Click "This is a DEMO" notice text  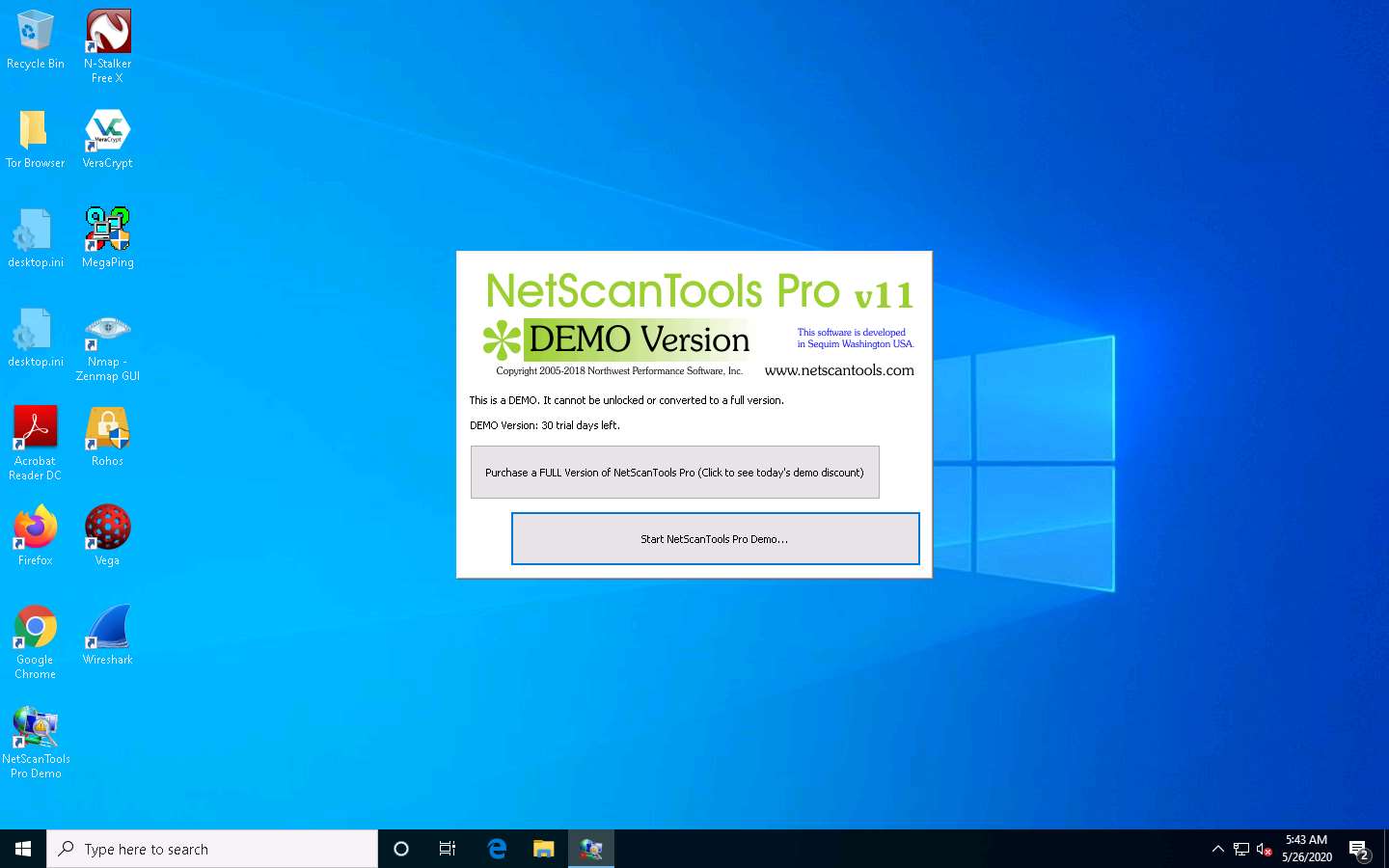pyautogui.click(x=626, y=400)
